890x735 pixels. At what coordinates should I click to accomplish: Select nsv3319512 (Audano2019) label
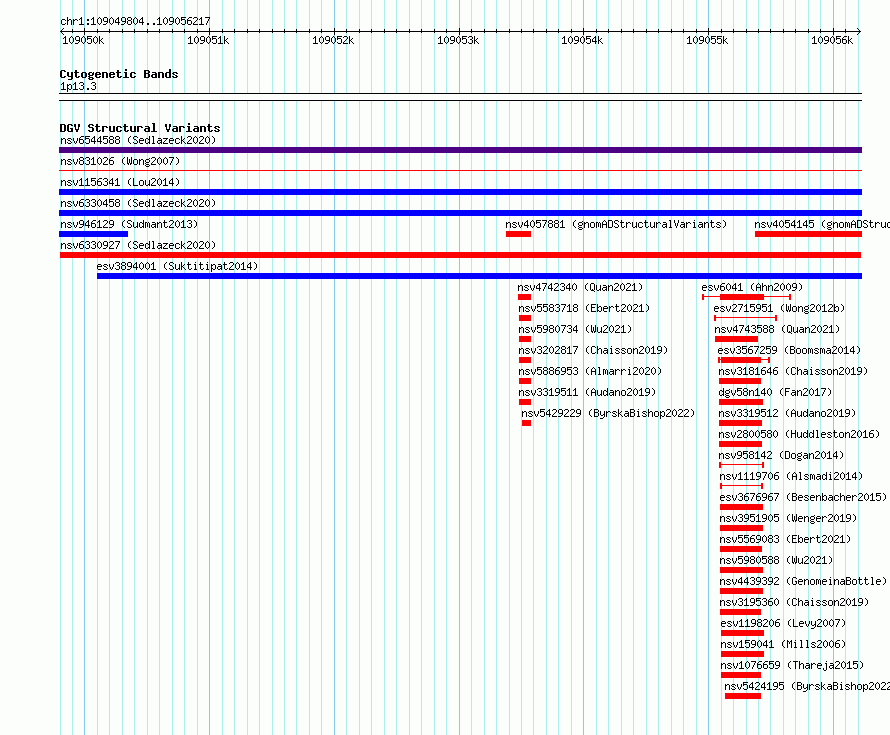tap(787, 413)
